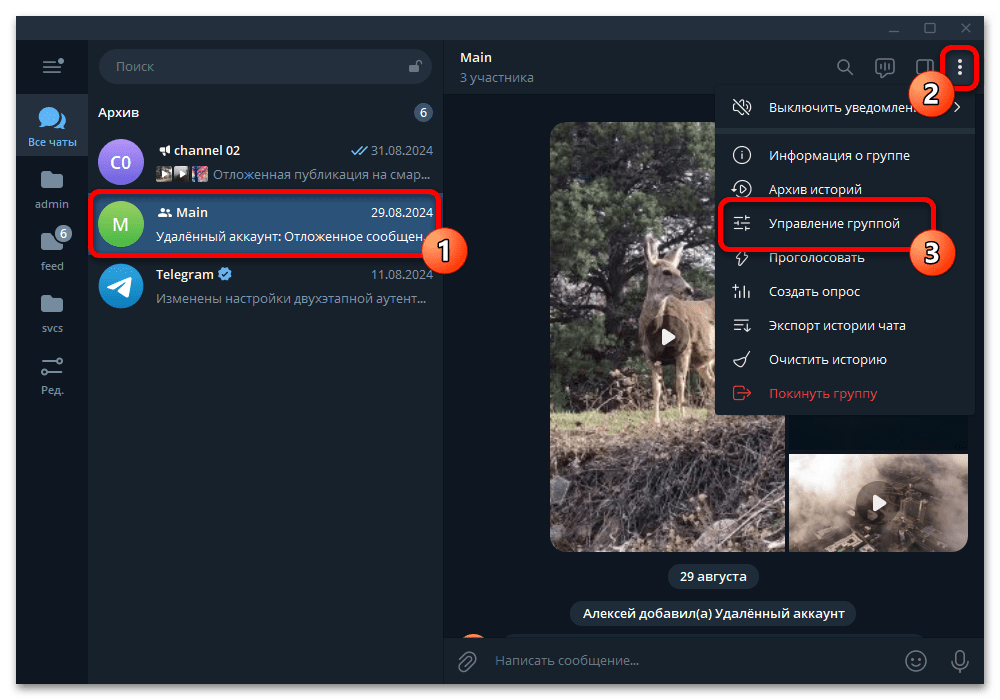Play the aerial city video
This screenshot has height=700, width=1000.
click(878, 503)
